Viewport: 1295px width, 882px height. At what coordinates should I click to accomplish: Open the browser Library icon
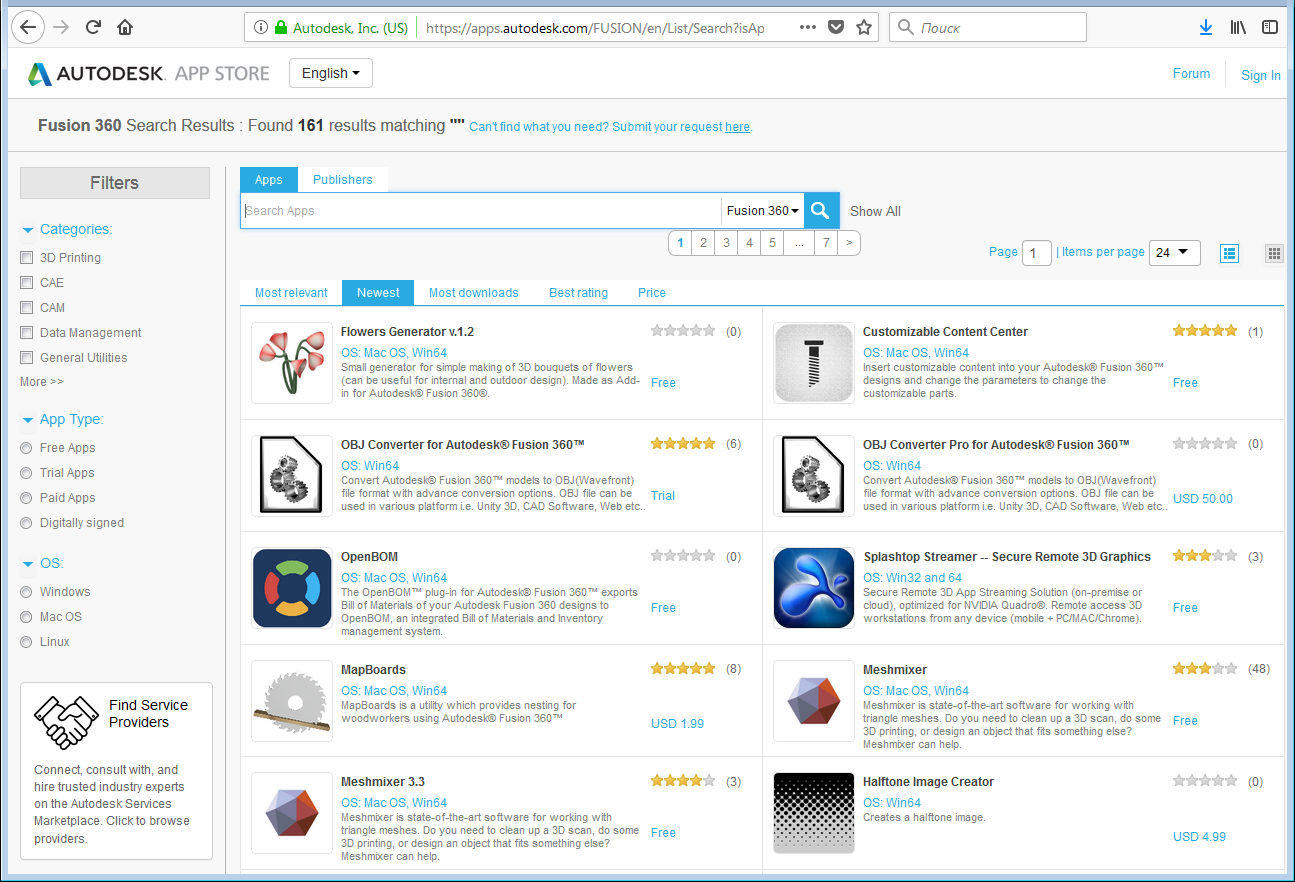pos(1238,27)
